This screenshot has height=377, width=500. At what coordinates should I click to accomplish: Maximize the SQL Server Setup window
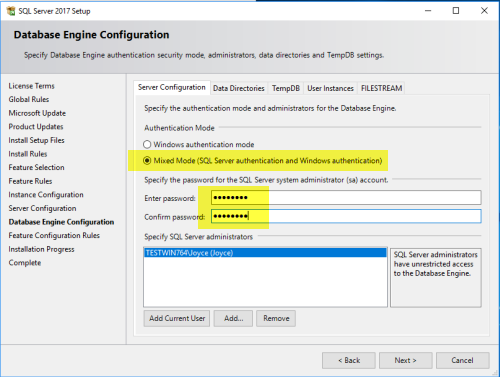click(x=456, y=11)
